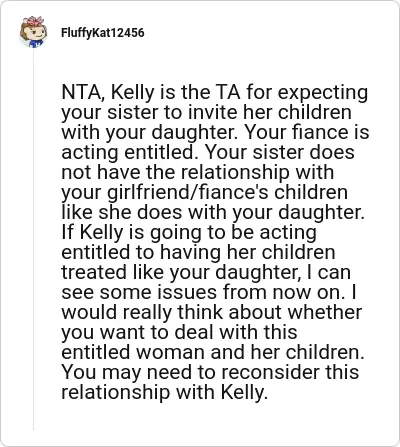
Task: Click the line 'You may need to reconsider this'
Action: click(x=210, y=372)
